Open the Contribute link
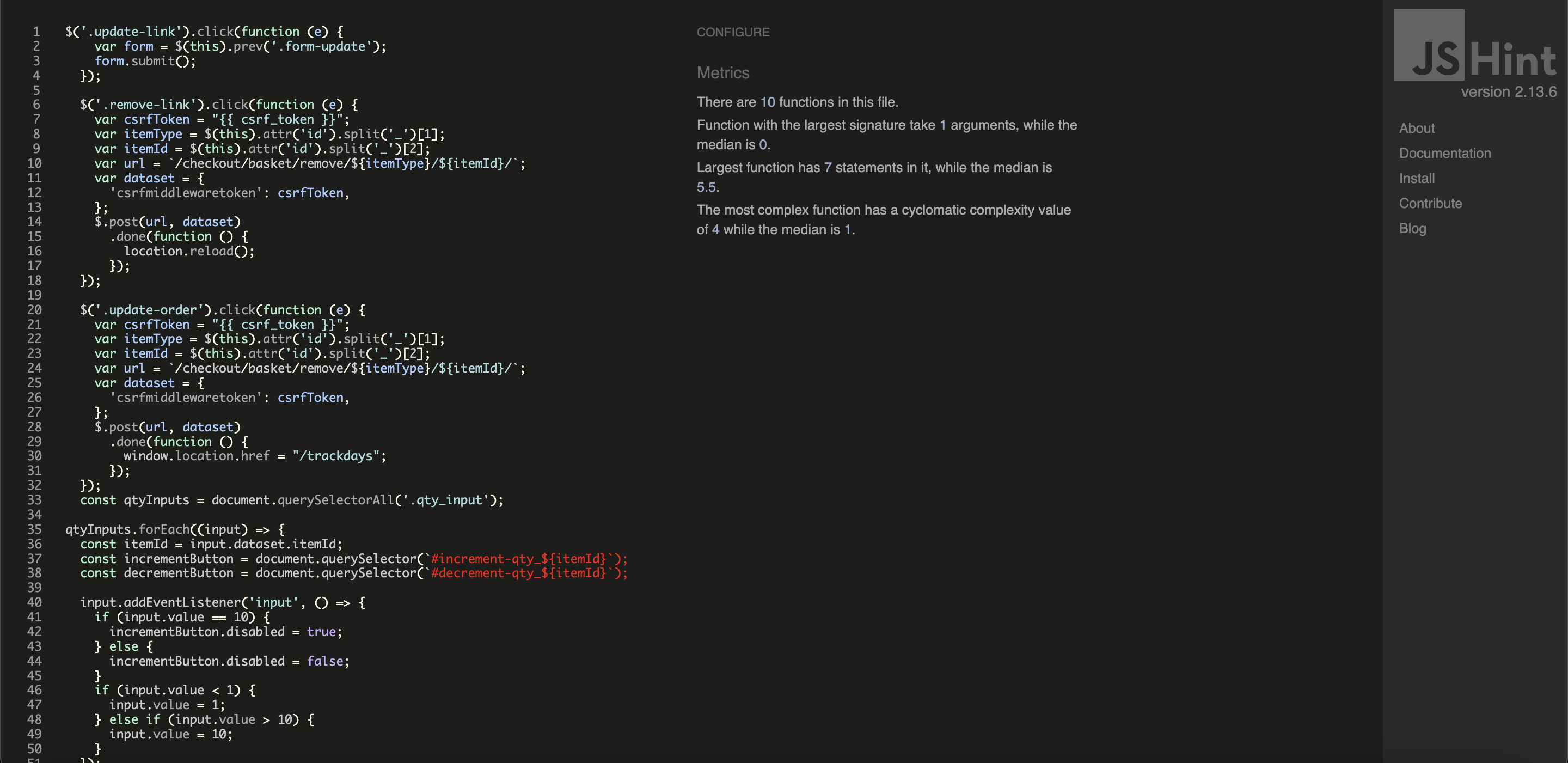The height and width of the screenshot is (763, 1568). (x=1430, y=203)
